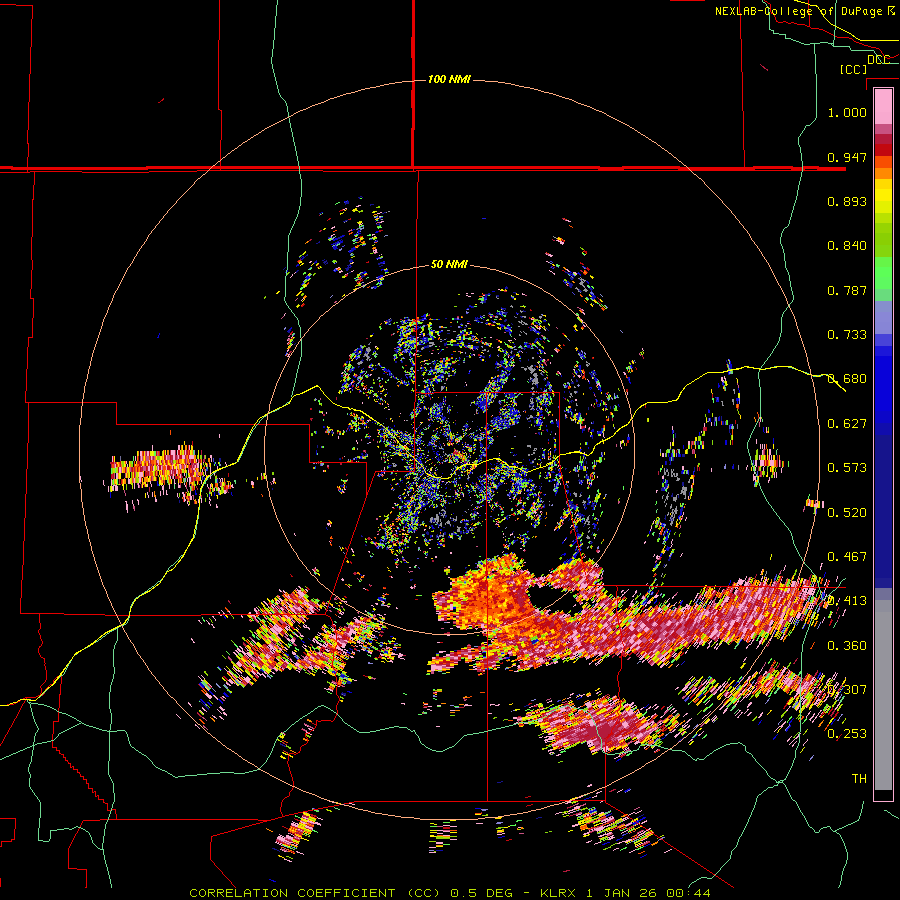Viewport: 900px width, 900px height.
Task: Click the 00:44 timestamp in the caption
Action: pos(689,893)
